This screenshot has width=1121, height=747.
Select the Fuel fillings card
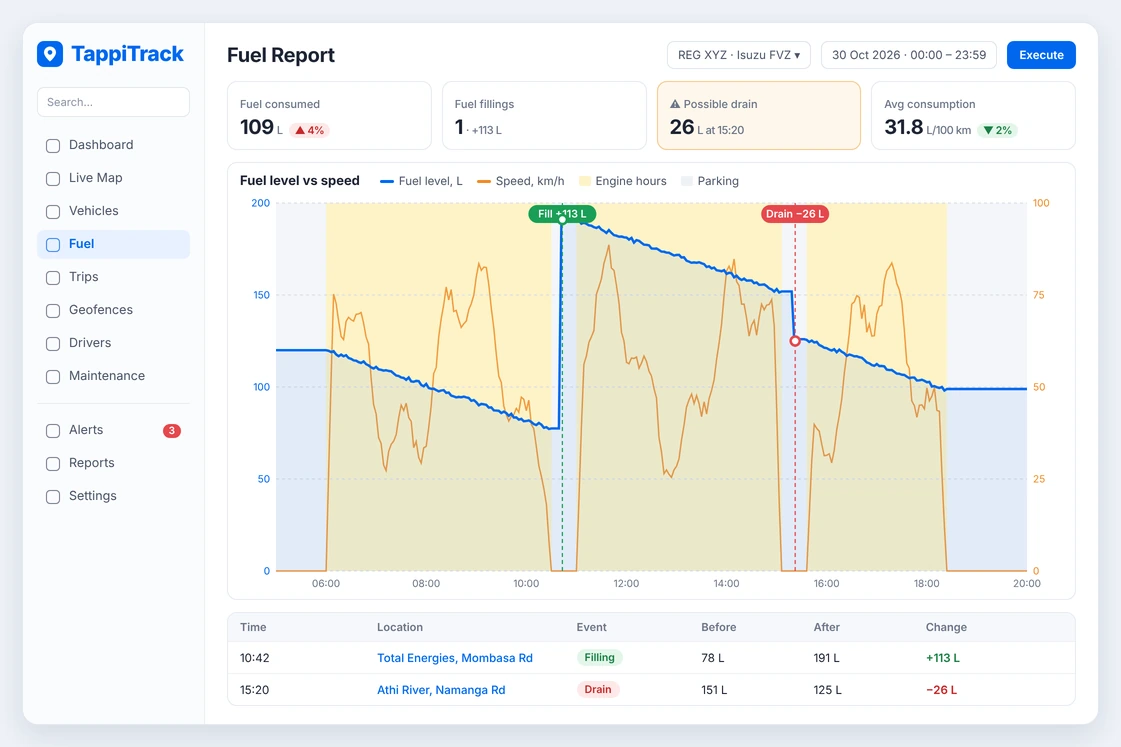[544, 115]
